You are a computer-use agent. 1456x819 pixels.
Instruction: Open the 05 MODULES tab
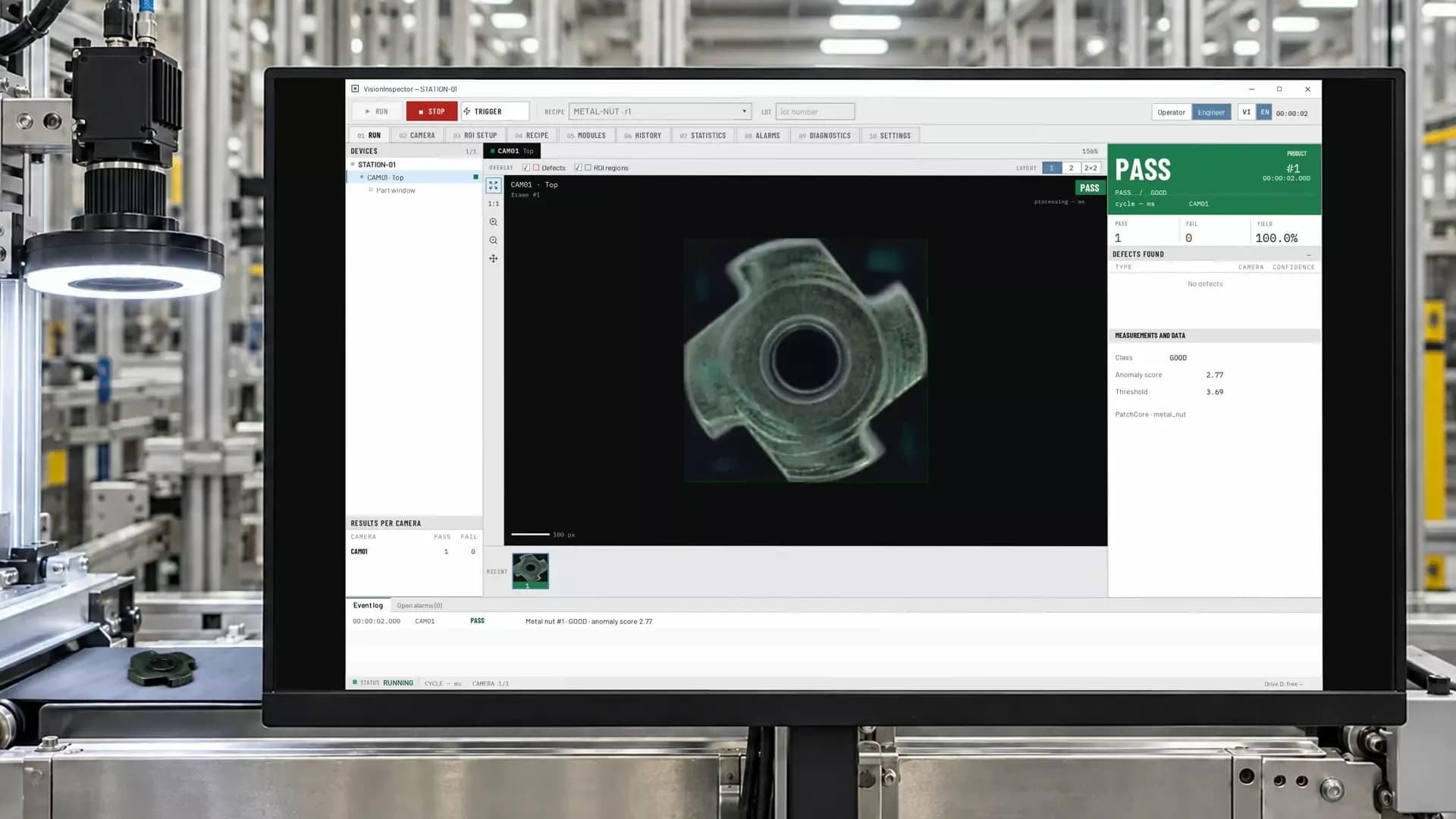(586, 136)
